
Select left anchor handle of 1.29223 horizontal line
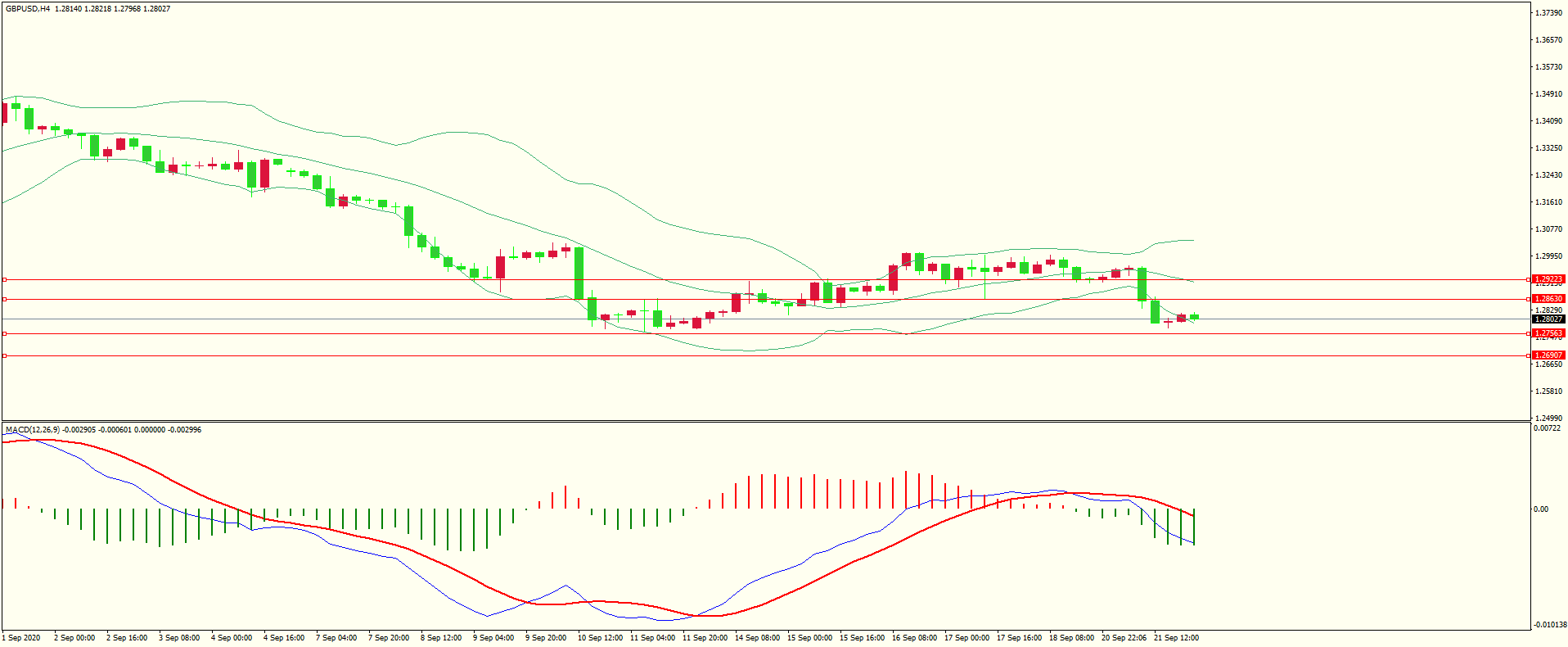[x=4, y=279]
